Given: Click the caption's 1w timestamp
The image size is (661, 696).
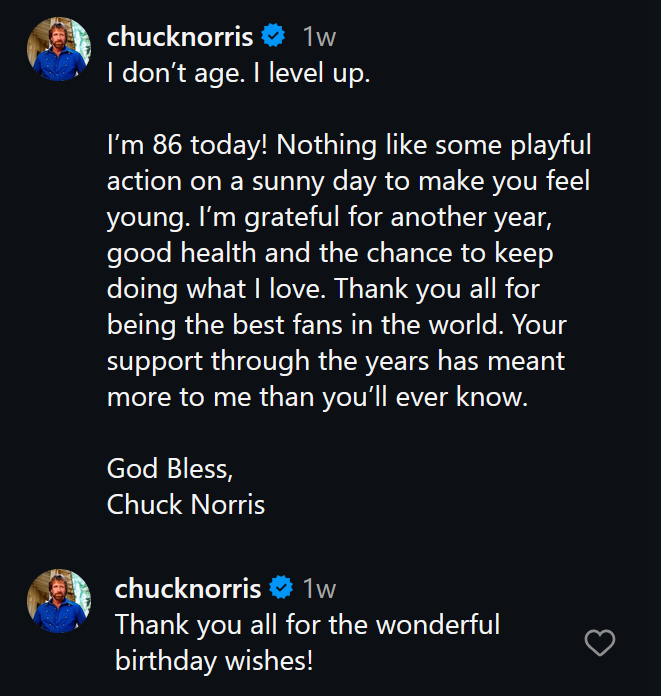Looking at the screenshot, I should click(318, 38).
